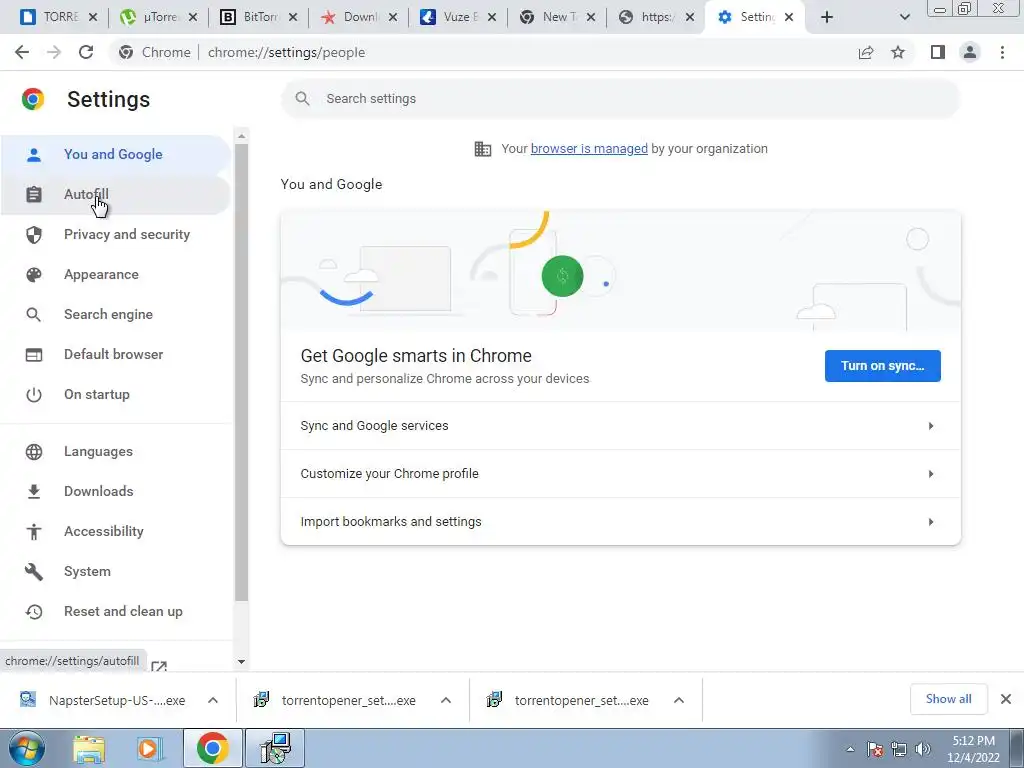Switch to the Vuze tab
Viewport: 1024px width, 768px height.
(x=458, y=17)
